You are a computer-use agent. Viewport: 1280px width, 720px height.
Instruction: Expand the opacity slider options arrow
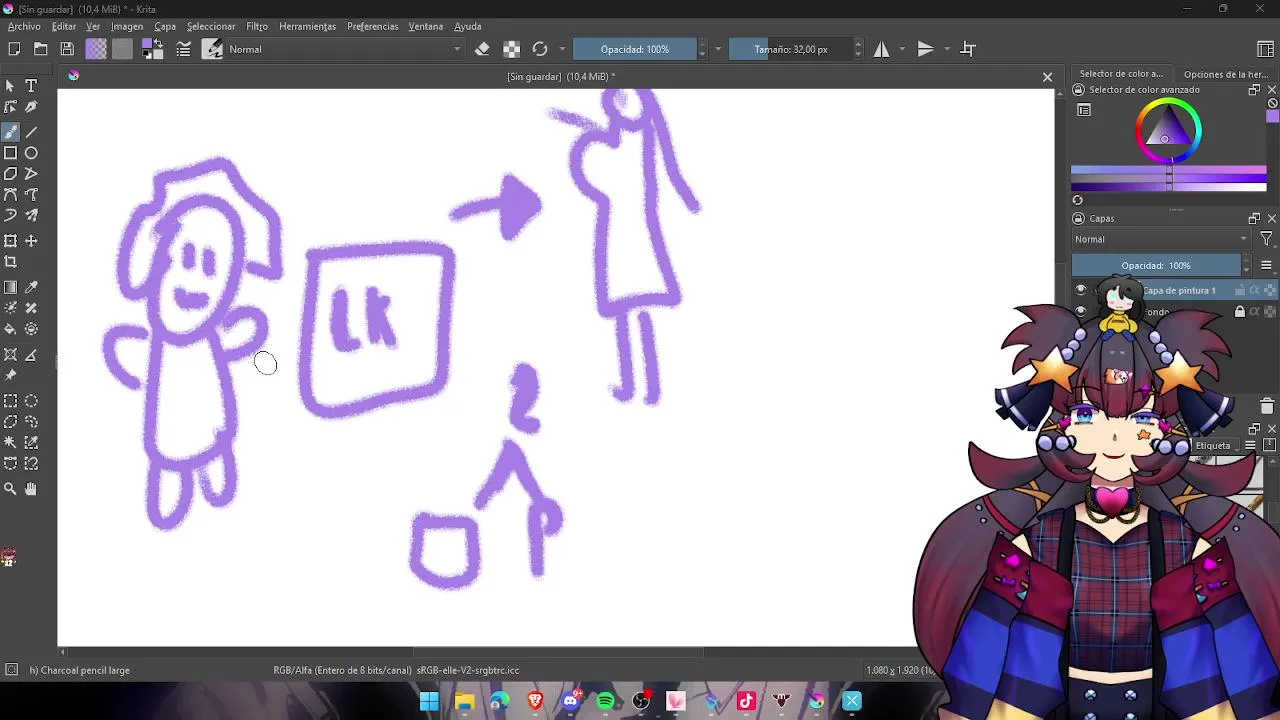[x=718, y=49]
